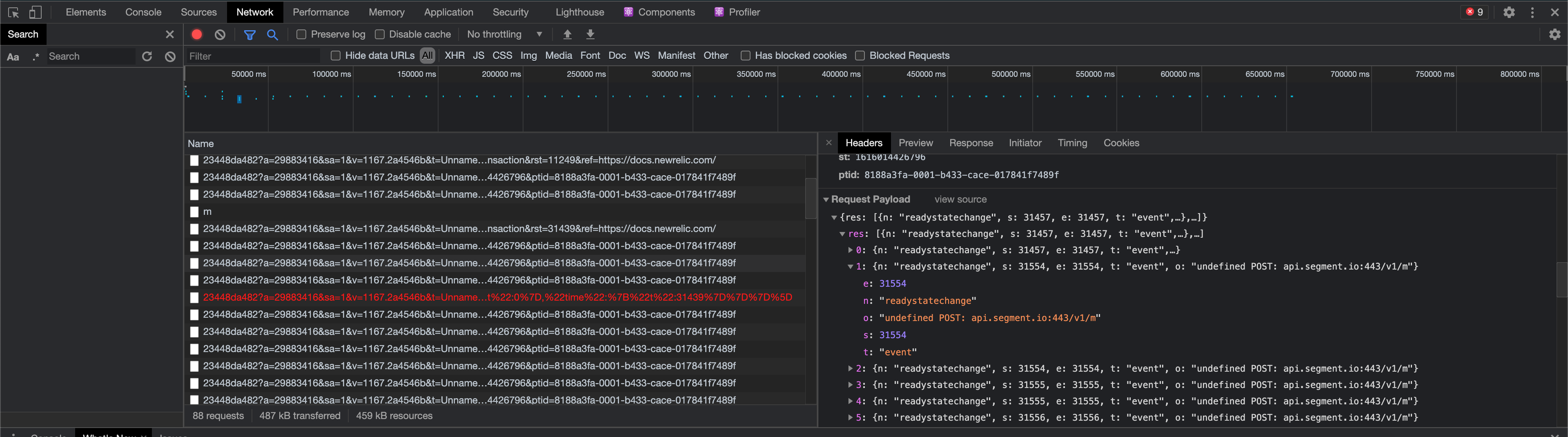Tick Hide data URLs checkbox
1568x437 pixels.
(x=335, y=56)
